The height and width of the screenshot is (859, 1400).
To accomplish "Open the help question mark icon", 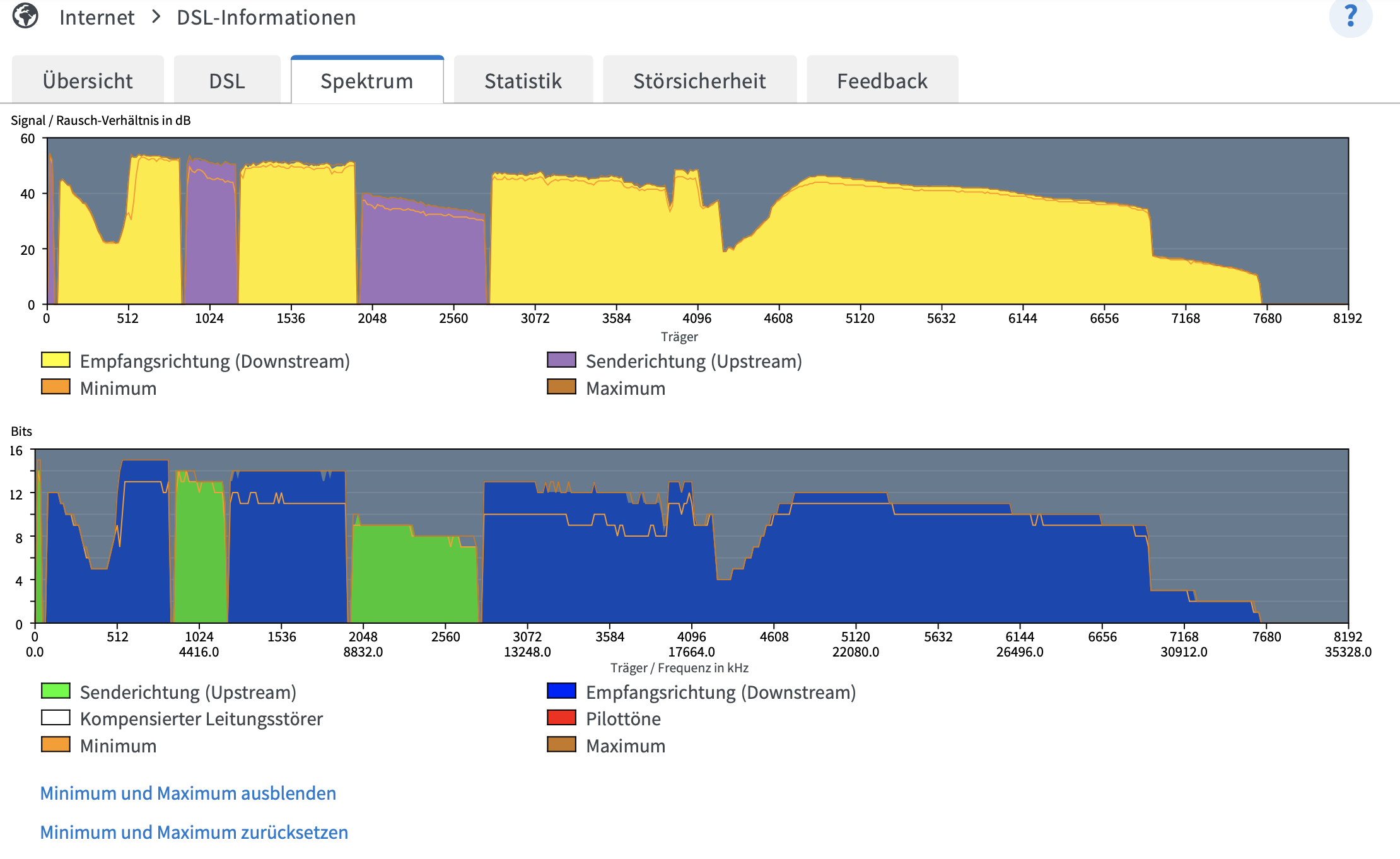I will [1350, 16].
